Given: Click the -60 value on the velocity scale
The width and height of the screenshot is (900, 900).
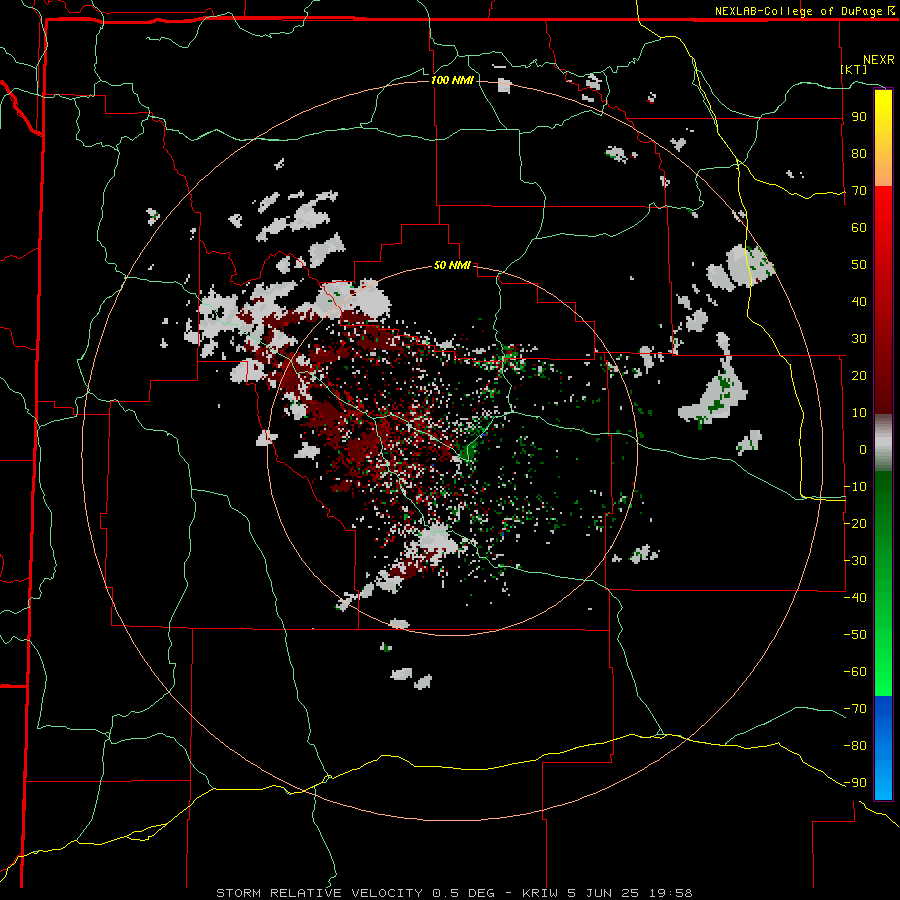Looking at the screenshot, I should (x=855, y=672).
